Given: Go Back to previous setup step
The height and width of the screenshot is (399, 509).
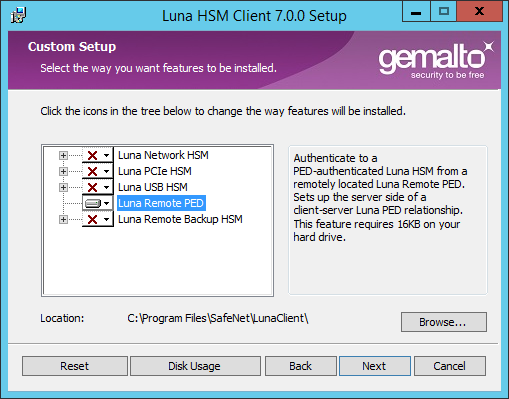Looking at the screenshot, I should [301, 366].
